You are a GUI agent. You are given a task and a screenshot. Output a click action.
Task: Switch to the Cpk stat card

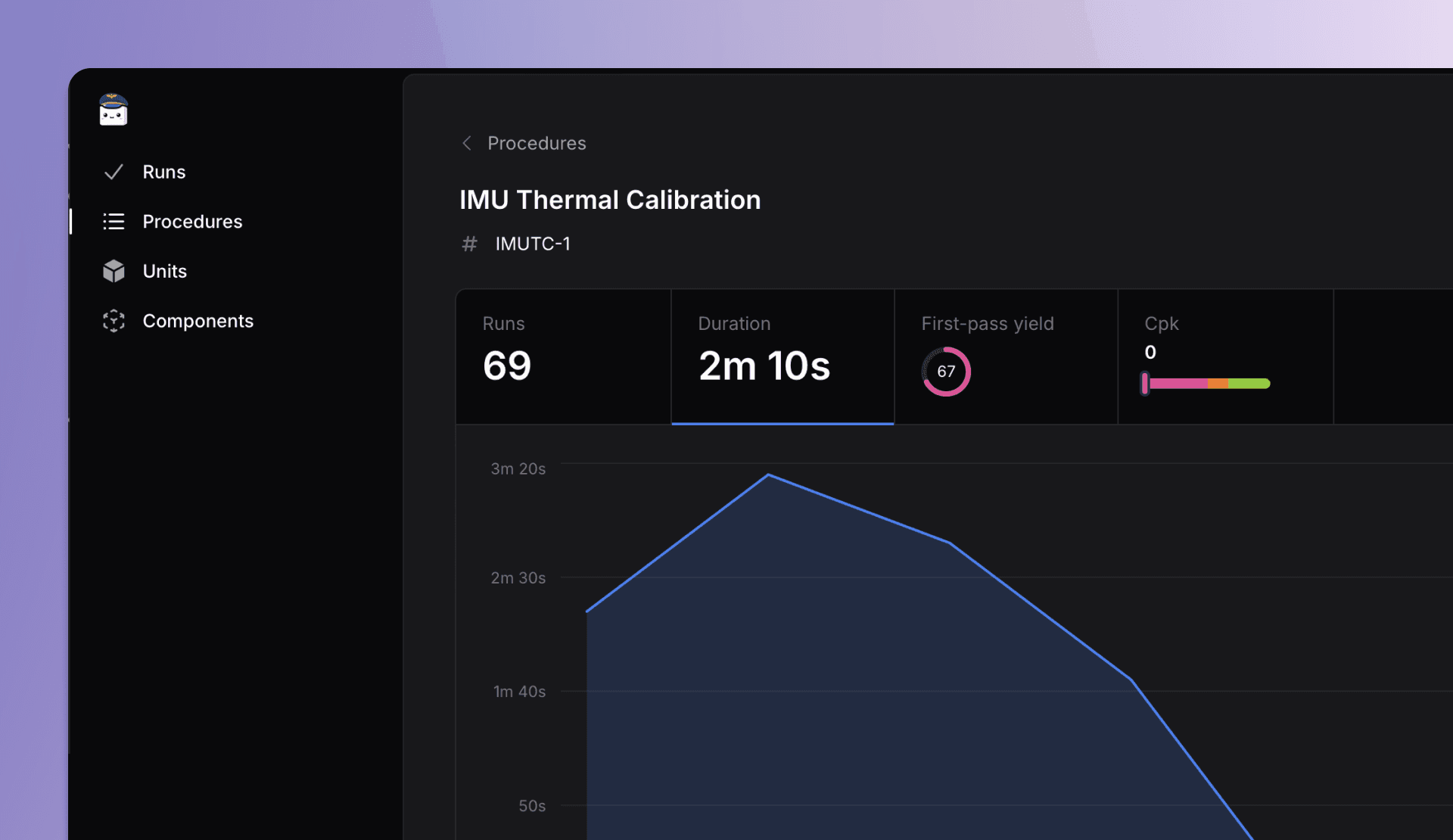1225,356
